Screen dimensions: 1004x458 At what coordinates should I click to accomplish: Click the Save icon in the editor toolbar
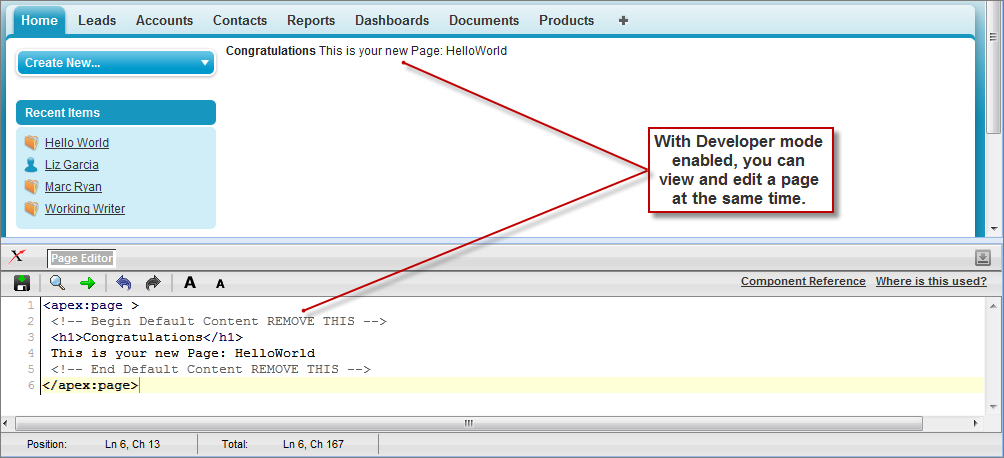tap(22, 283)
